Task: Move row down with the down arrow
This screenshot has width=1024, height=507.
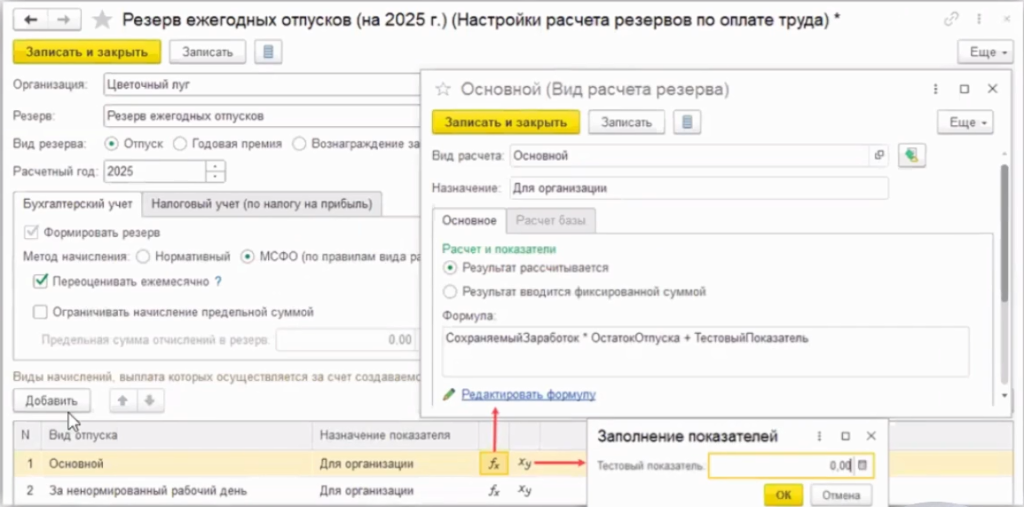Action: [x=150, y=401]
